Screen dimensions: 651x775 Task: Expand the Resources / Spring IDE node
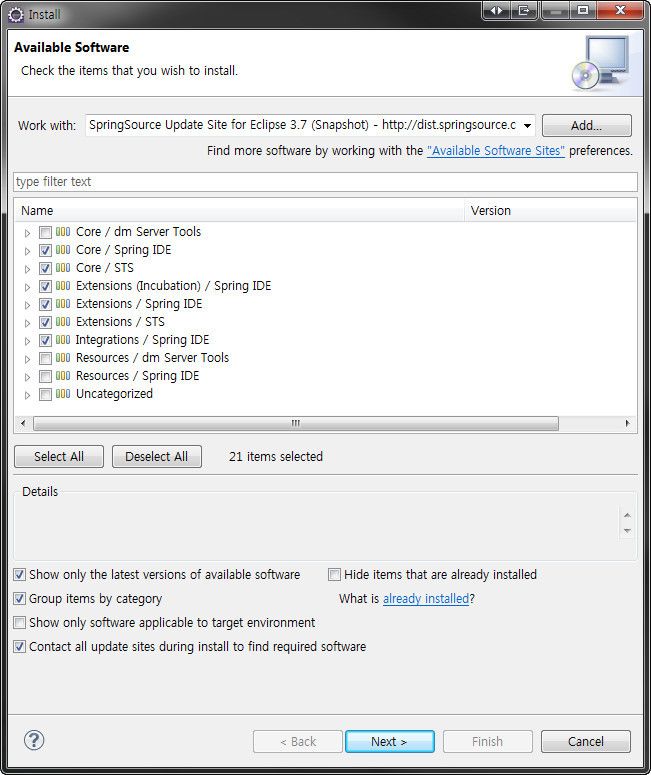pos(28,377)
